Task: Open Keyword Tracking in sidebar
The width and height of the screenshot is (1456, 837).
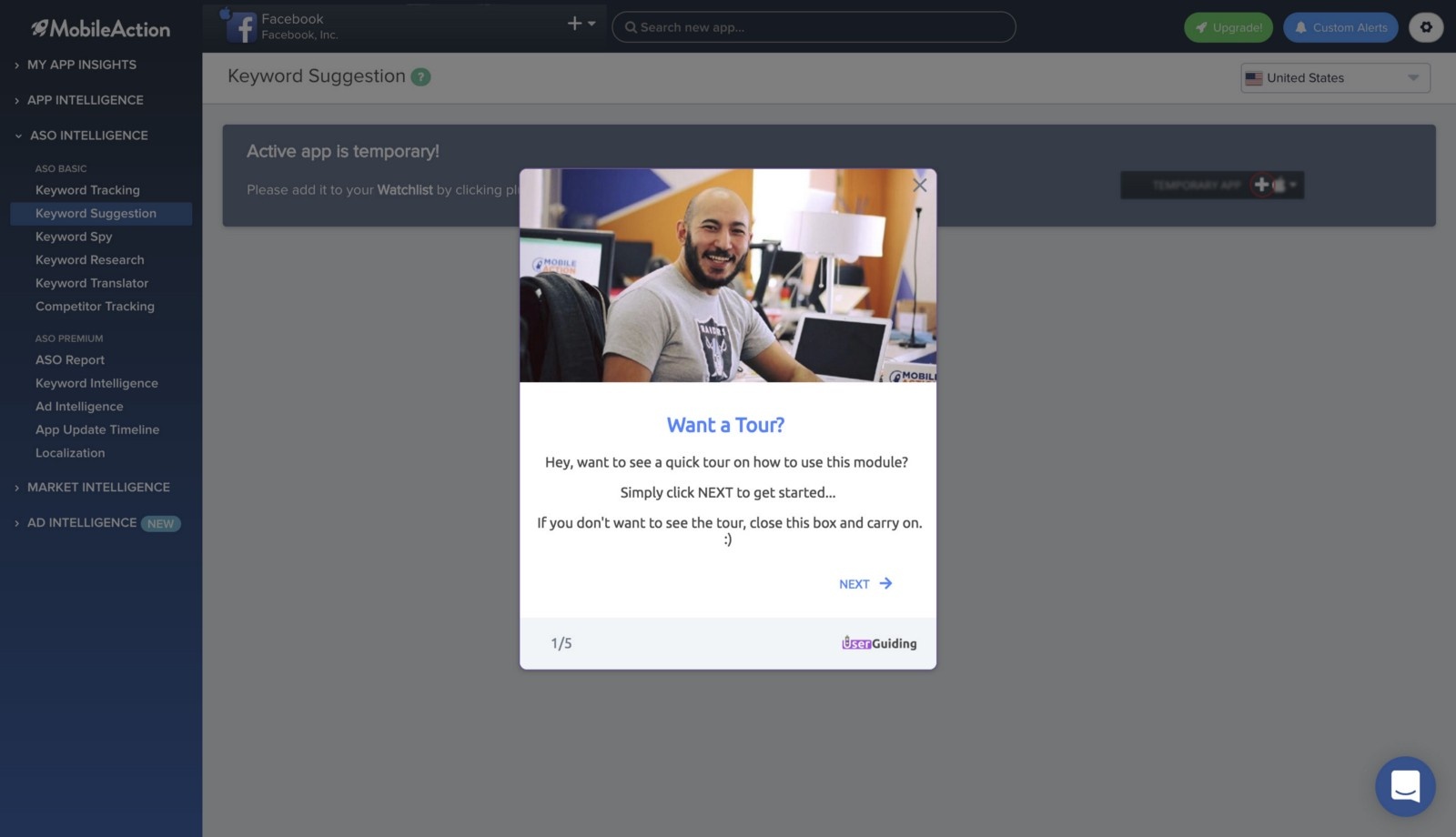Action: 87,190
